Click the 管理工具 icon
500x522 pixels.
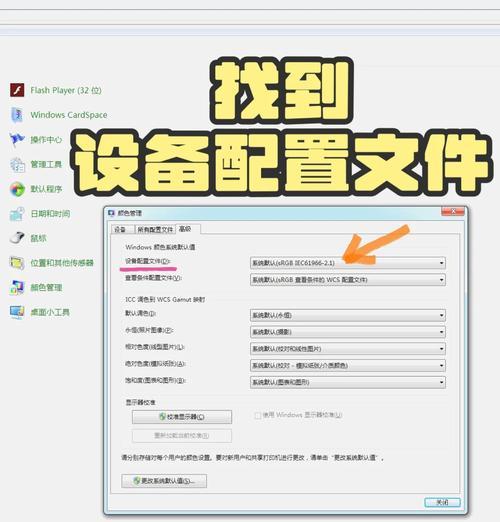[17, 164]
